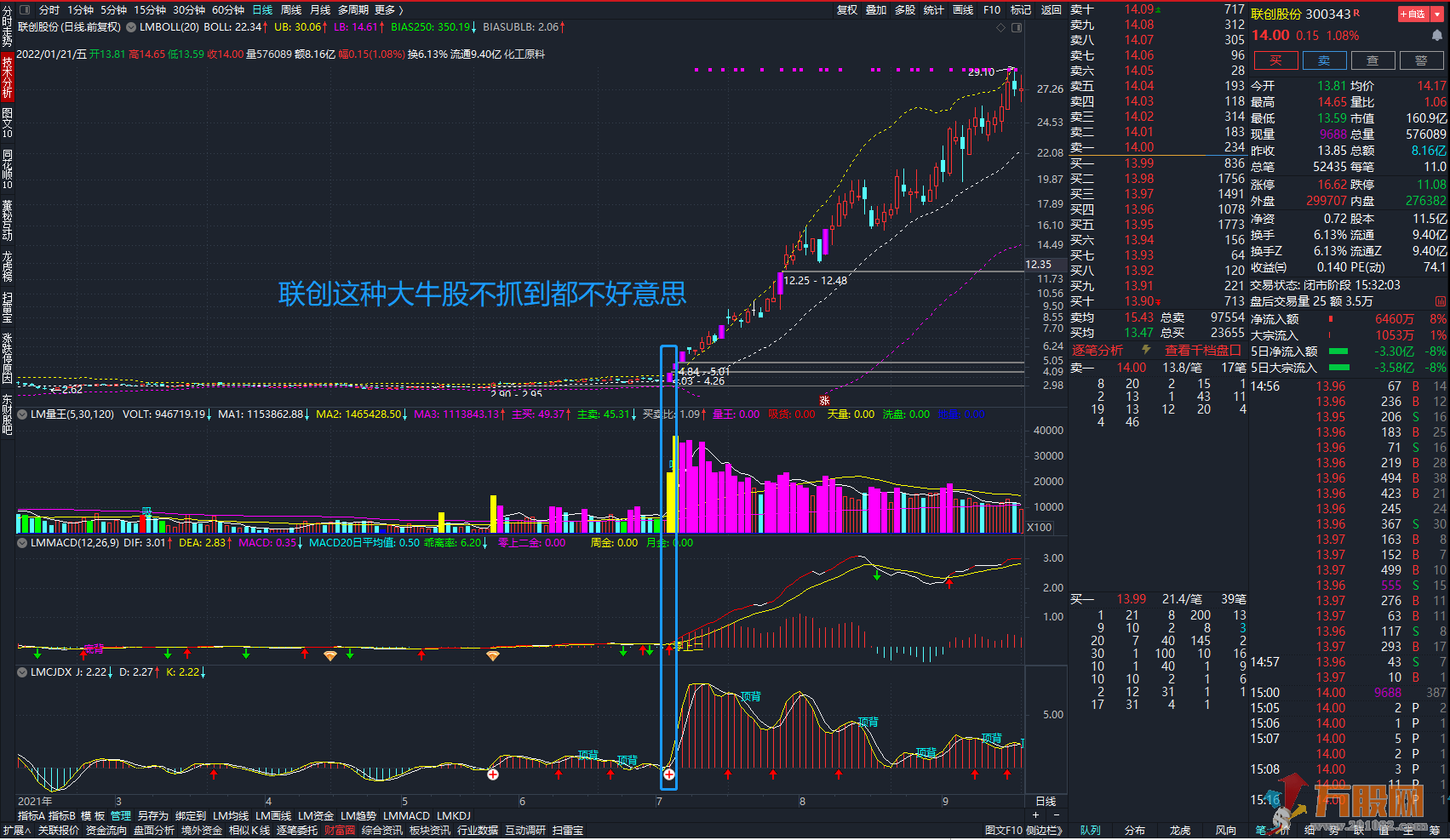The height and width of the screenshot is (840, 1450).
Task: Open the 标记 menu
Action: coord(1021,10)
